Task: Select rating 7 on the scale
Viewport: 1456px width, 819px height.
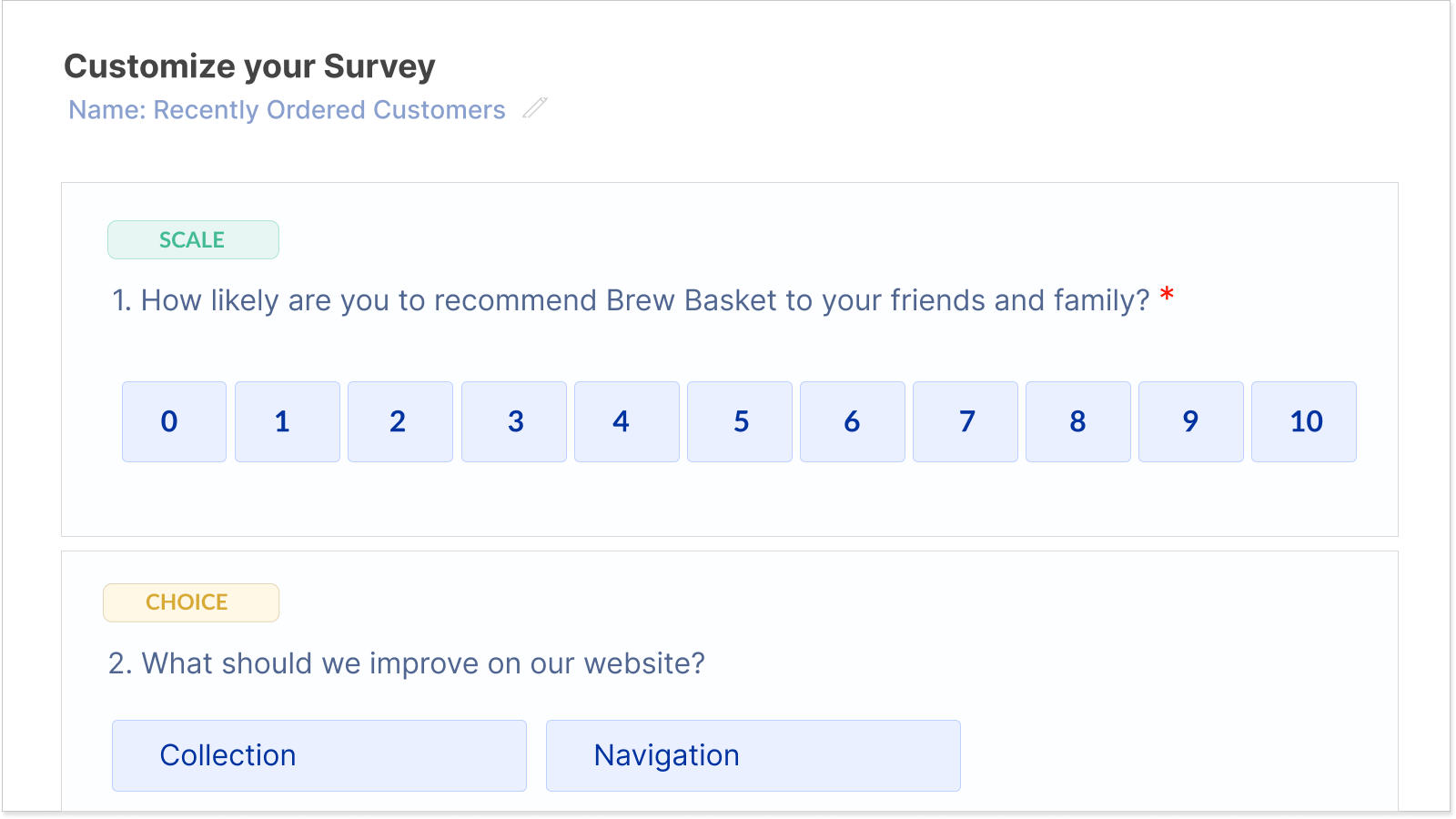Action: pos(965,421)
